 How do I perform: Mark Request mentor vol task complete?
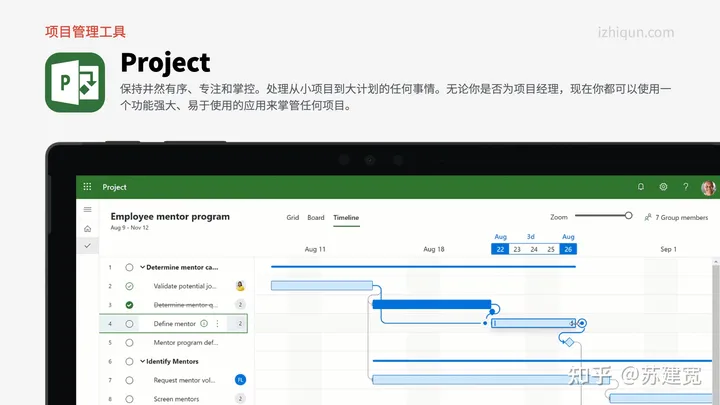129,380
